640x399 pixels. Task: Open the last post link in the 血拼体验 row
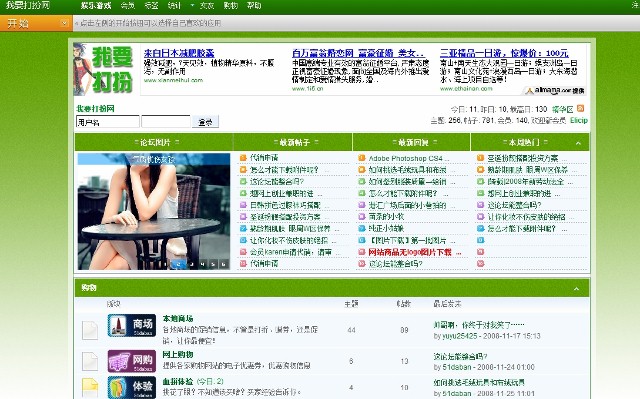[478, 383]
